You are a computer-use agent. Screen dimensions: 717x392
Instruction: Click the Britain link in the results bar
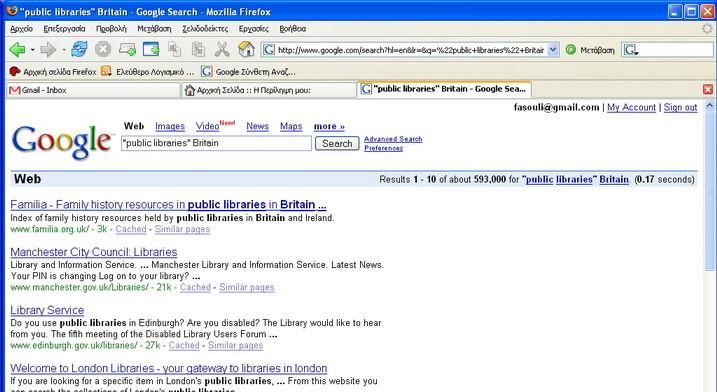point(614,179)
